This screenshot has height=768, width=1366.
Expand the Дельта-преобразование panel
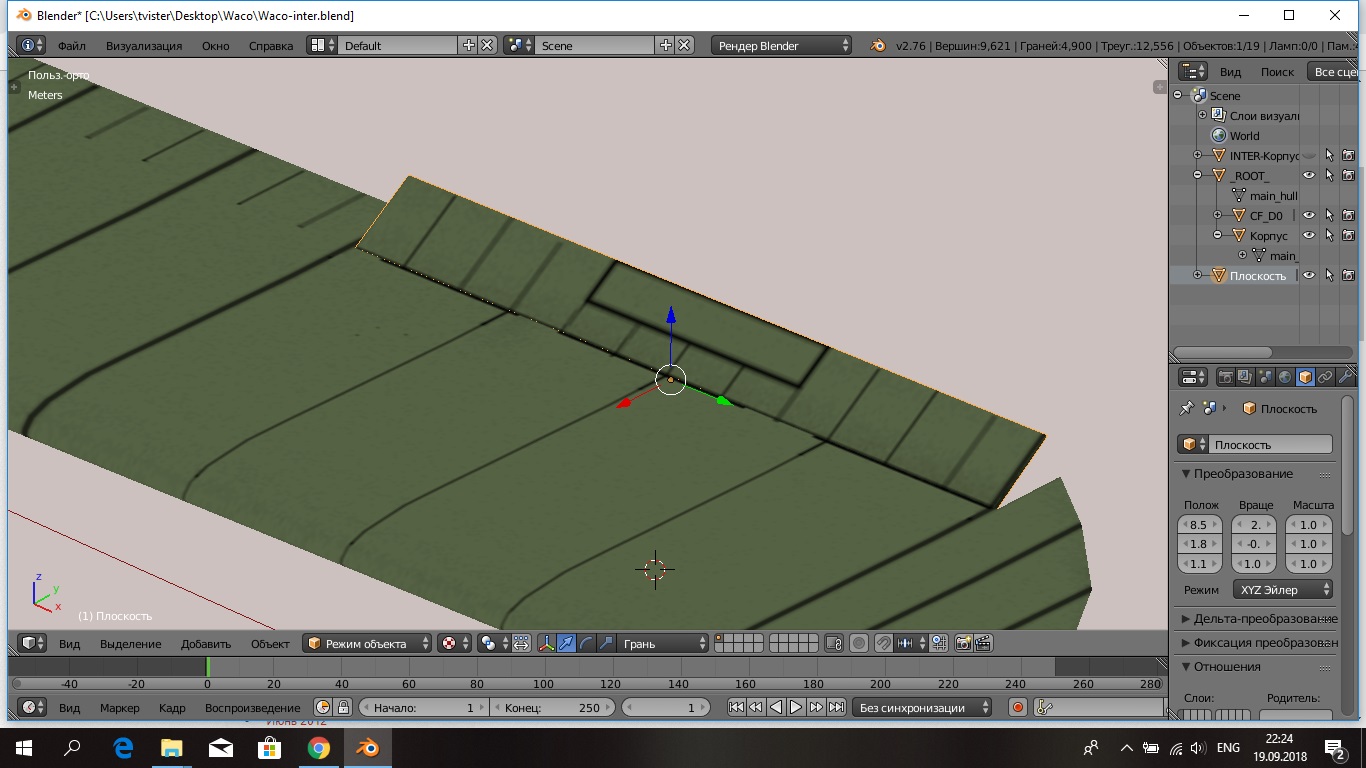point(1258,618)
